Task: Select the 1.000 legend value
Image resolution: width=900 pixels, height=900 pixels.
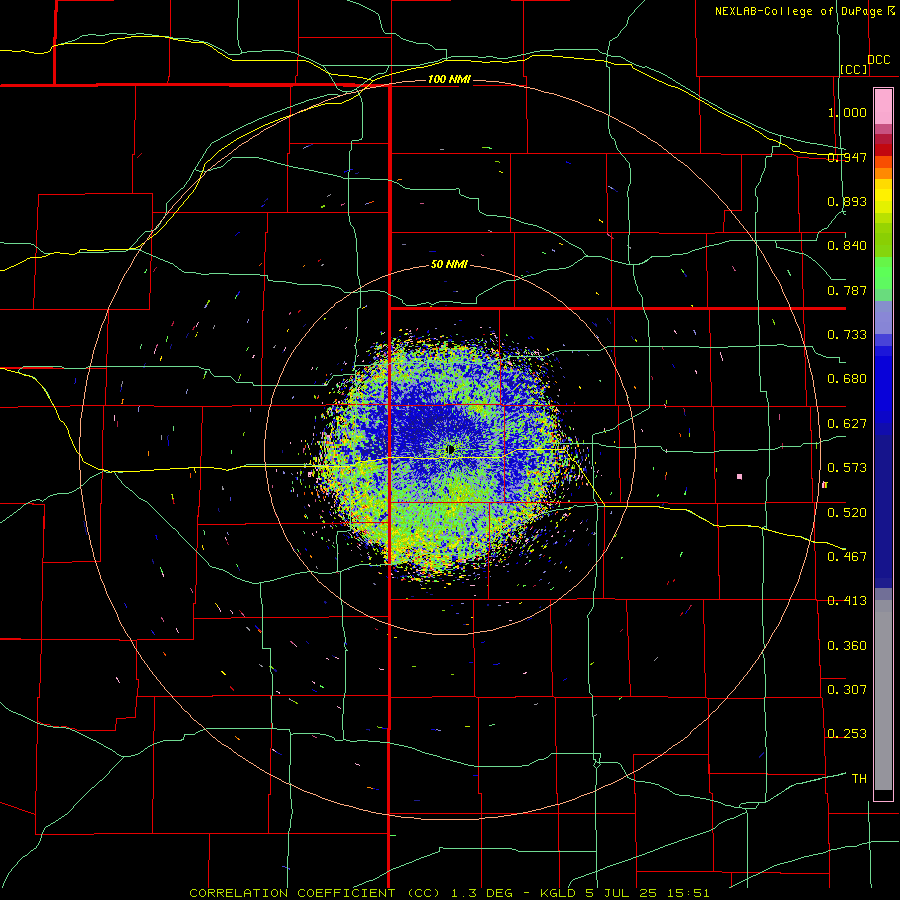Action: (x=847, y=112)
